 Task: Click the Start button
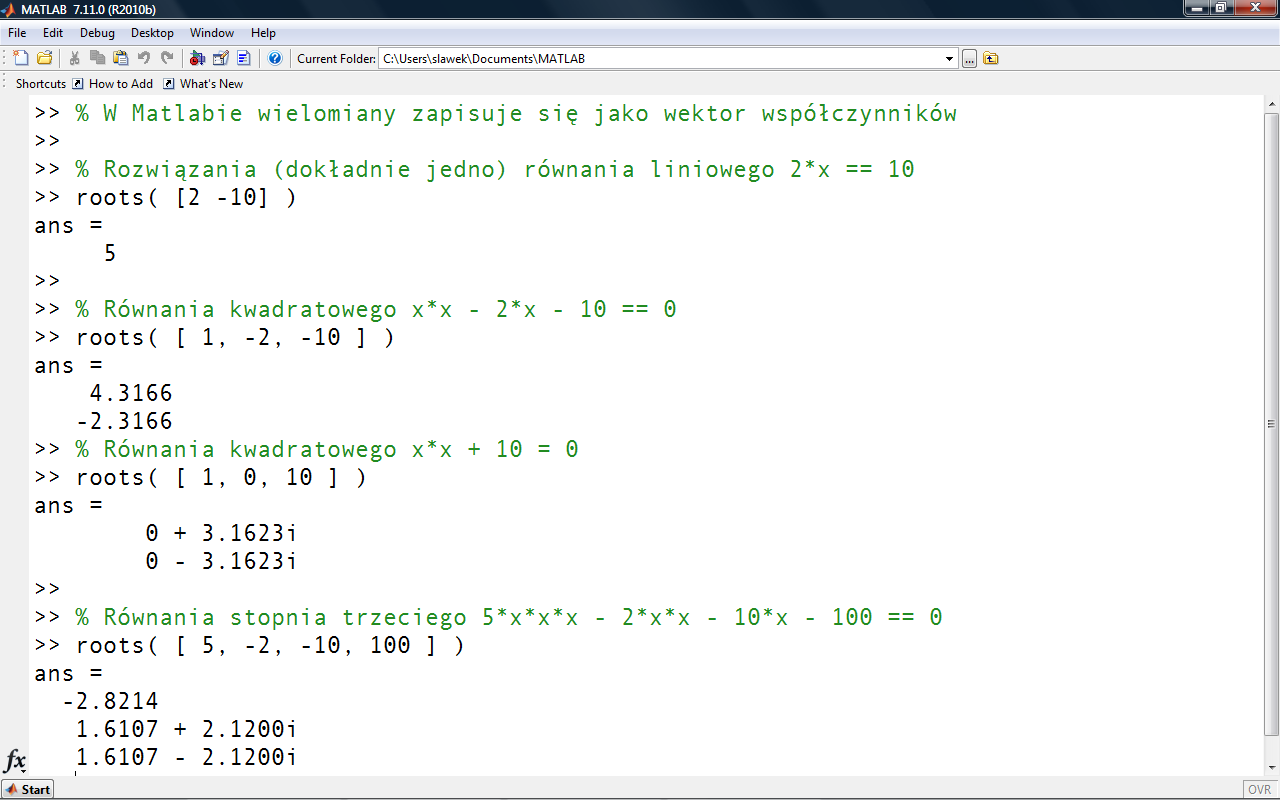(28, 789)
